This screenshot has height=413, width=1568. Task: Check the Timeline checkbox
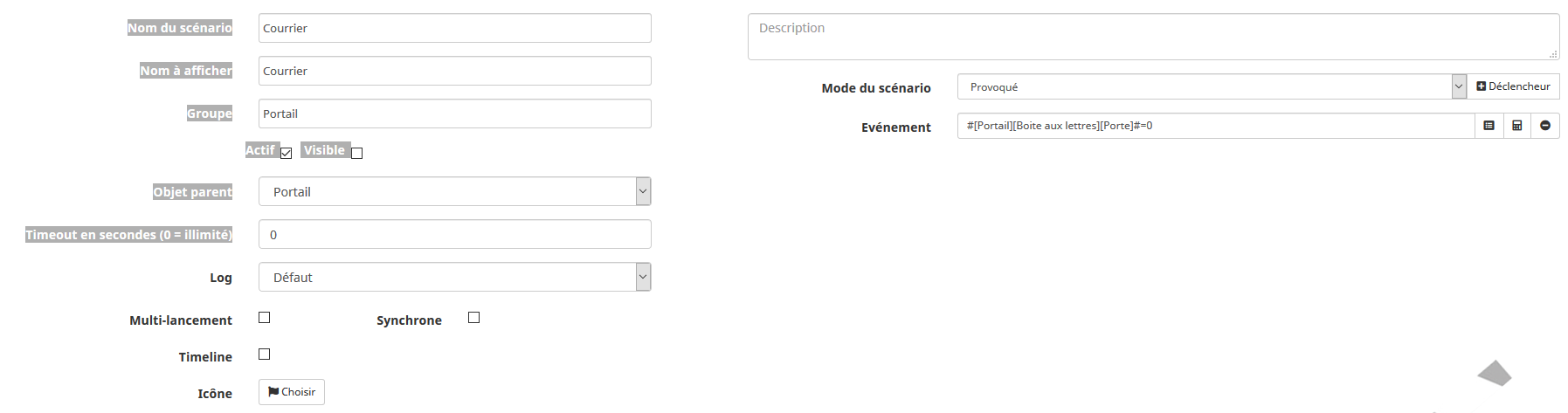(265, 354)
